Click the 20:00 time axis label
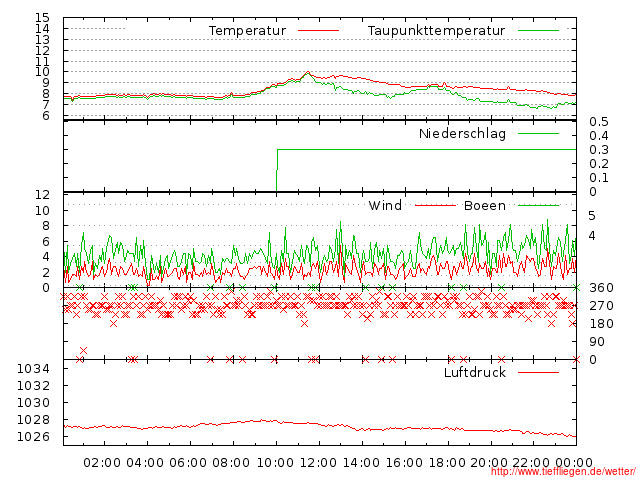This screenshot has height=480, width=640. (489, 463)
